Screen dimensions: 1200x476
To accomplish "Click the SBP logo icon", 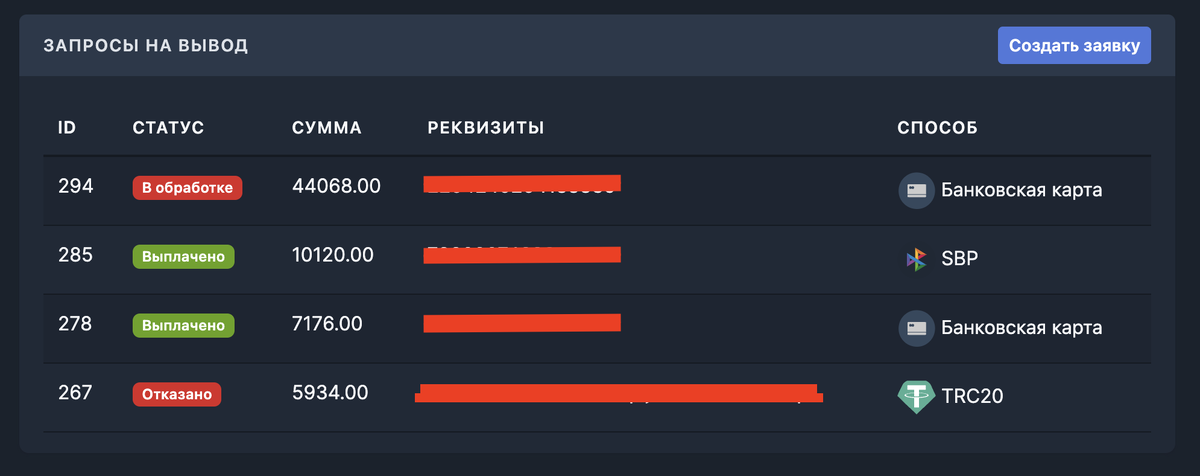I will [916, 259].
